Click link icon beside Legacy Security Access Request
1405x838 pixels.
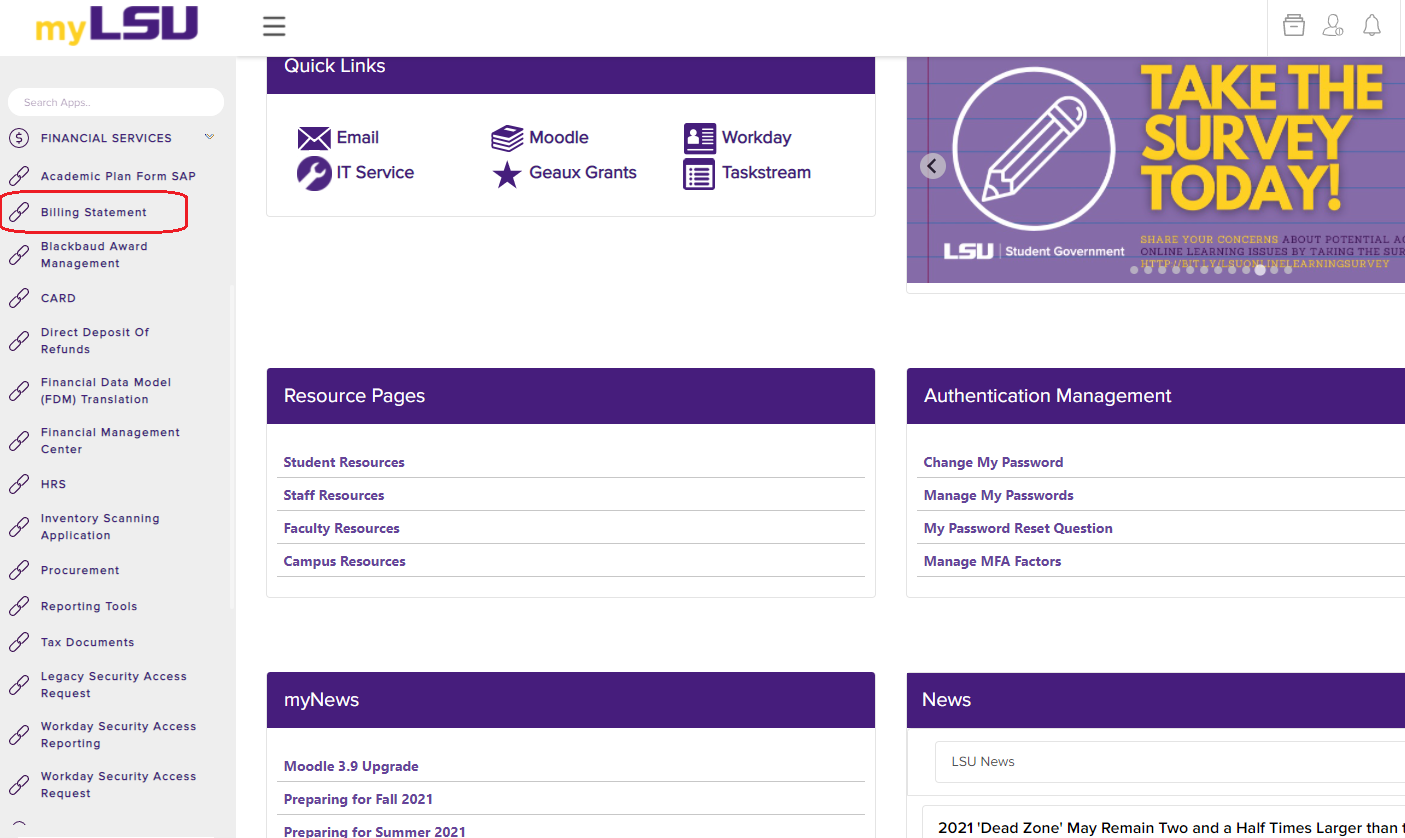18,685
